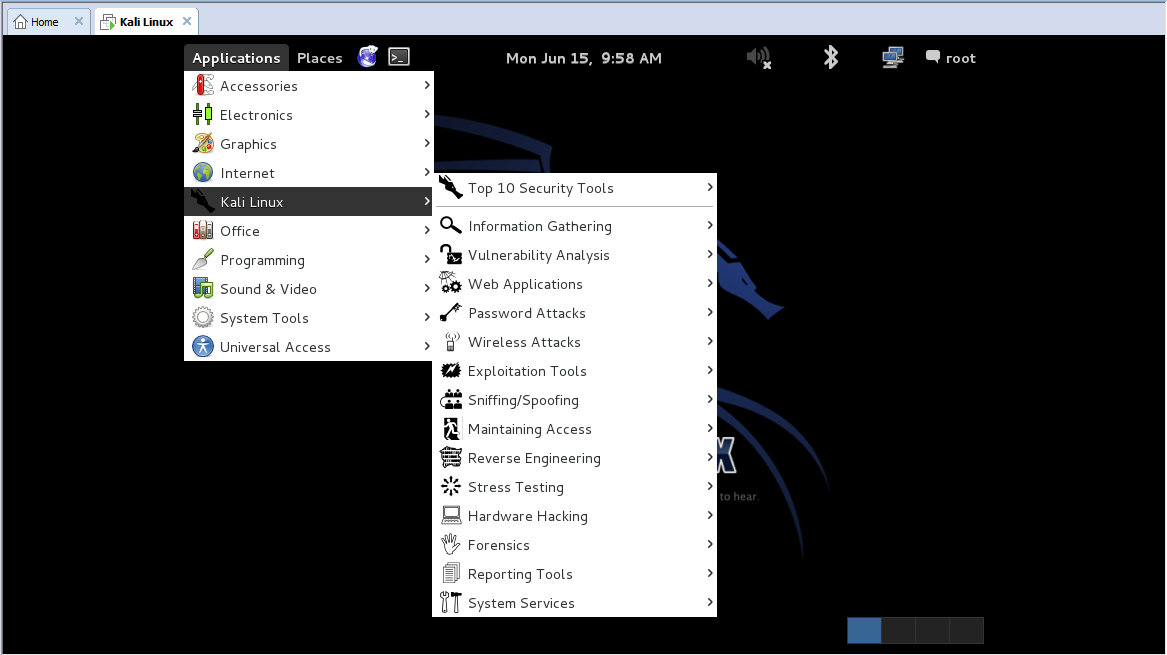Open Top 10 Security Tools
Viewport: 1167px width, 655px height.
point(575,188)
